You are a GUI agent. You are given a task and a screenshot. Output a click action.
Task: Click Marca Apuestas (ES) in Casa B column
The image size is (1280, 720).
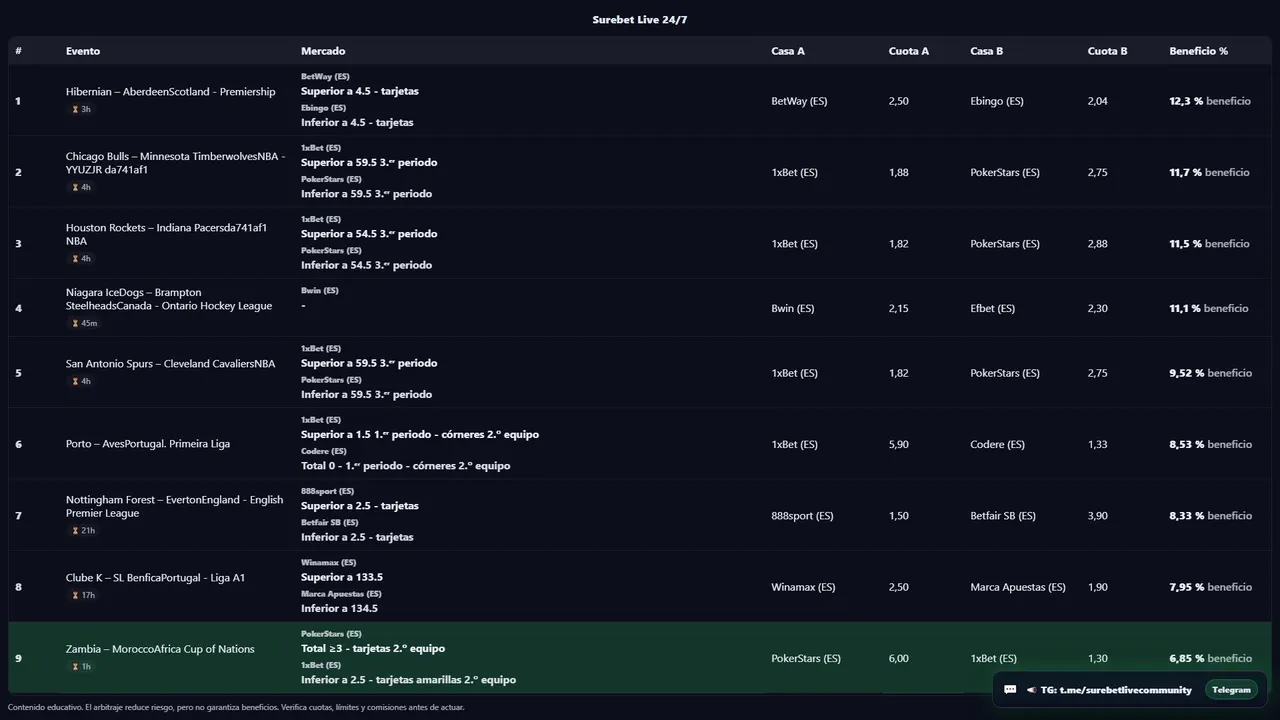point(1017,587)
